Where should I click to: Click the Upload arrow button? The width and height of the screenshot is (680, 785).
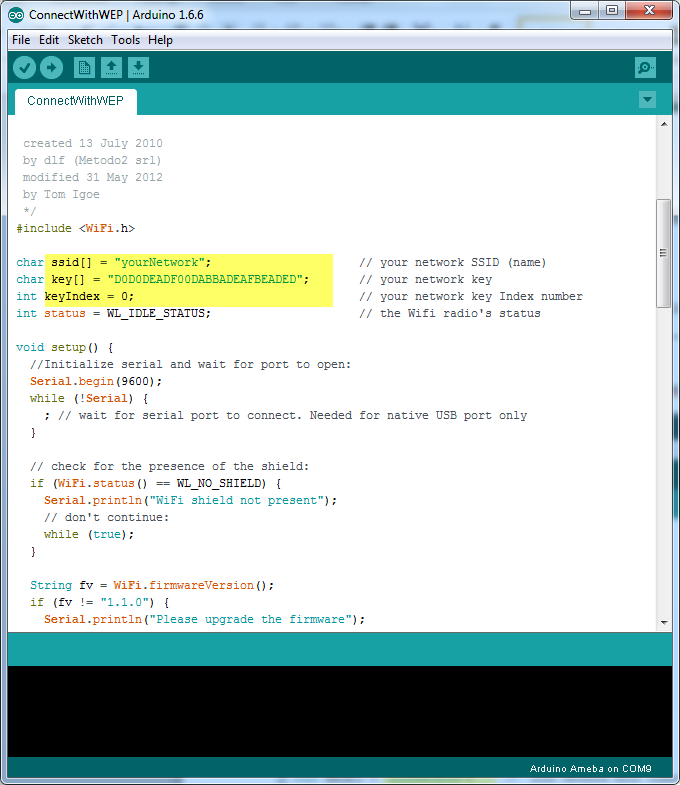(x=51, y=68)
